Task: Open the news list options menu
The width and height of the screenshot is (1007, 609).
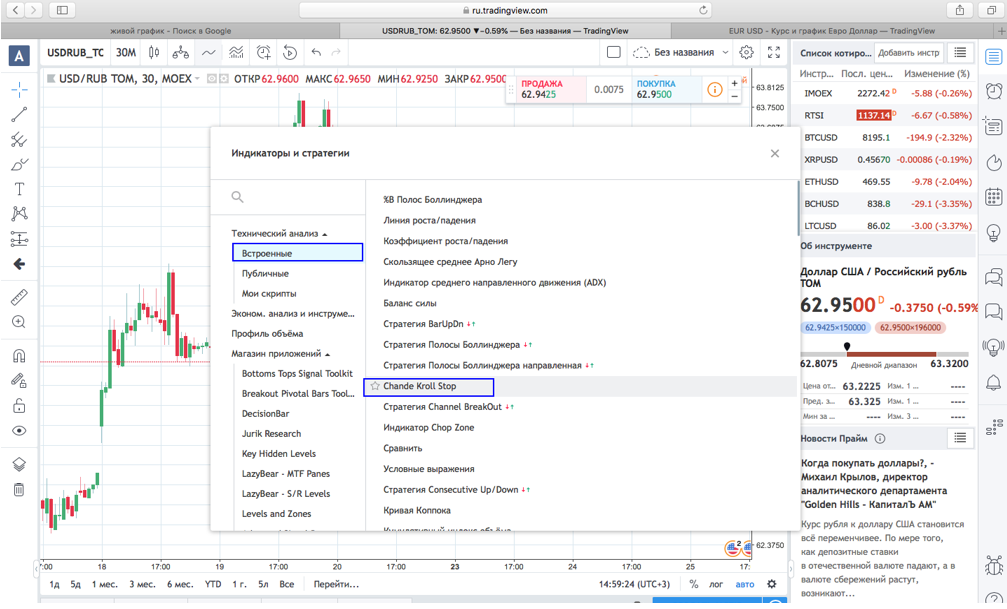Action: point(960,438)
